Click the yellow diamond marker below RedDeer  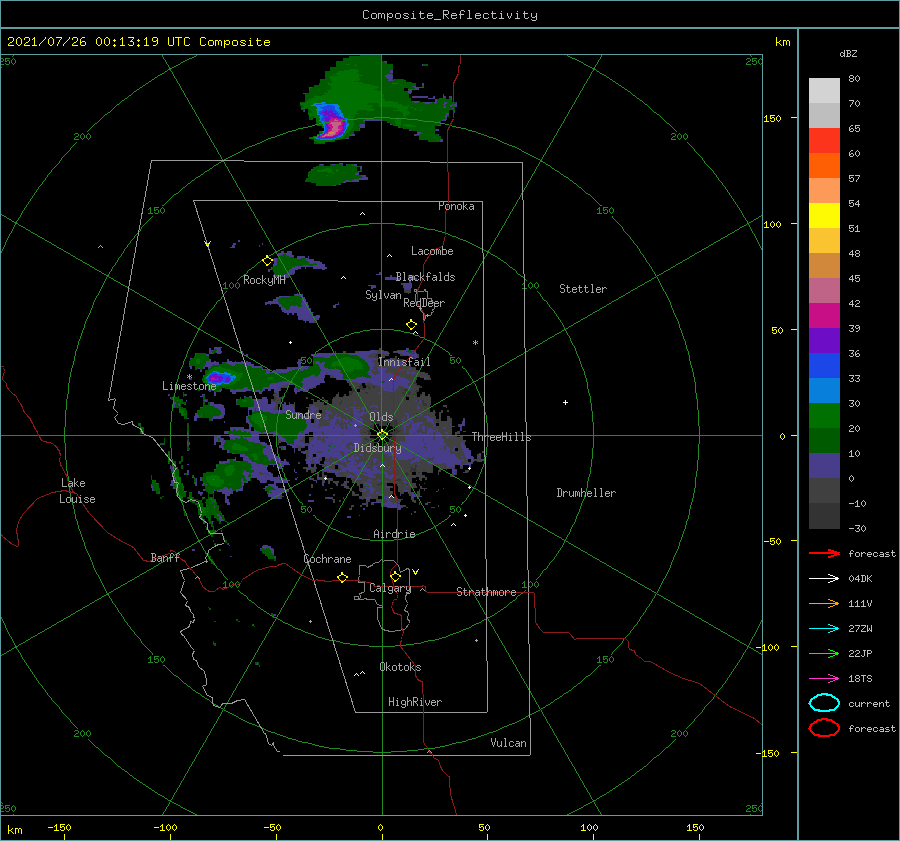[x=412, y=325]
